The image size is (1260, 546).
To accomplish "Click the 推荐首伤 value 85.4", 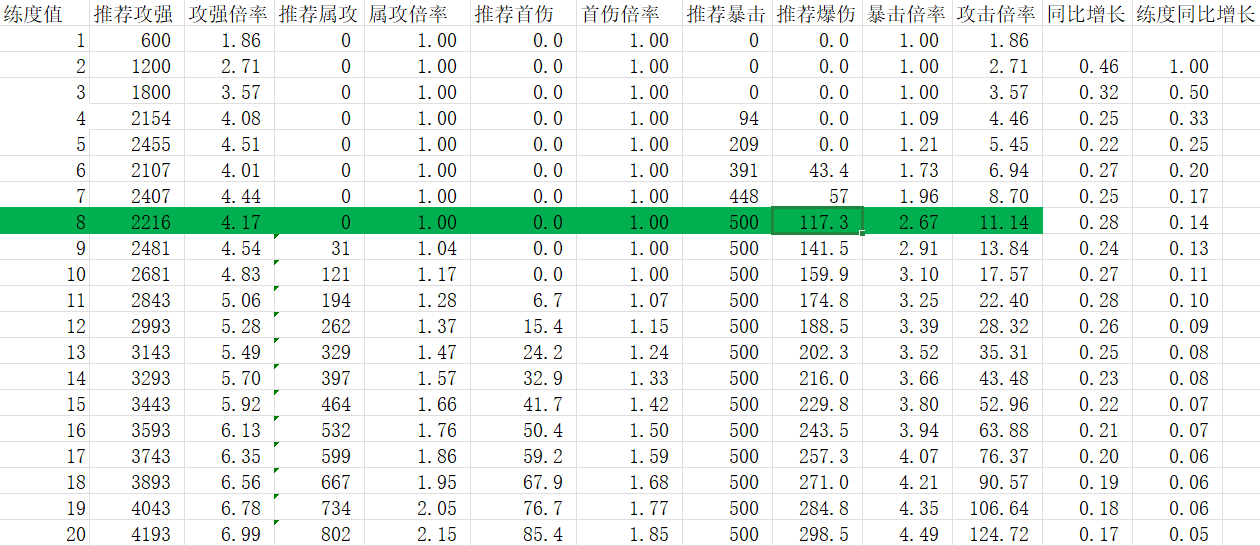I will click(x=523, y=534).
